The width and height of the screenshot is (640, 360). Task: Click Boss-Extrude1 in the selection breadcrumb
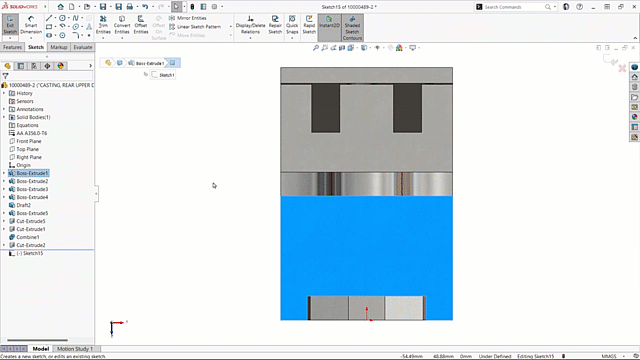146,63
